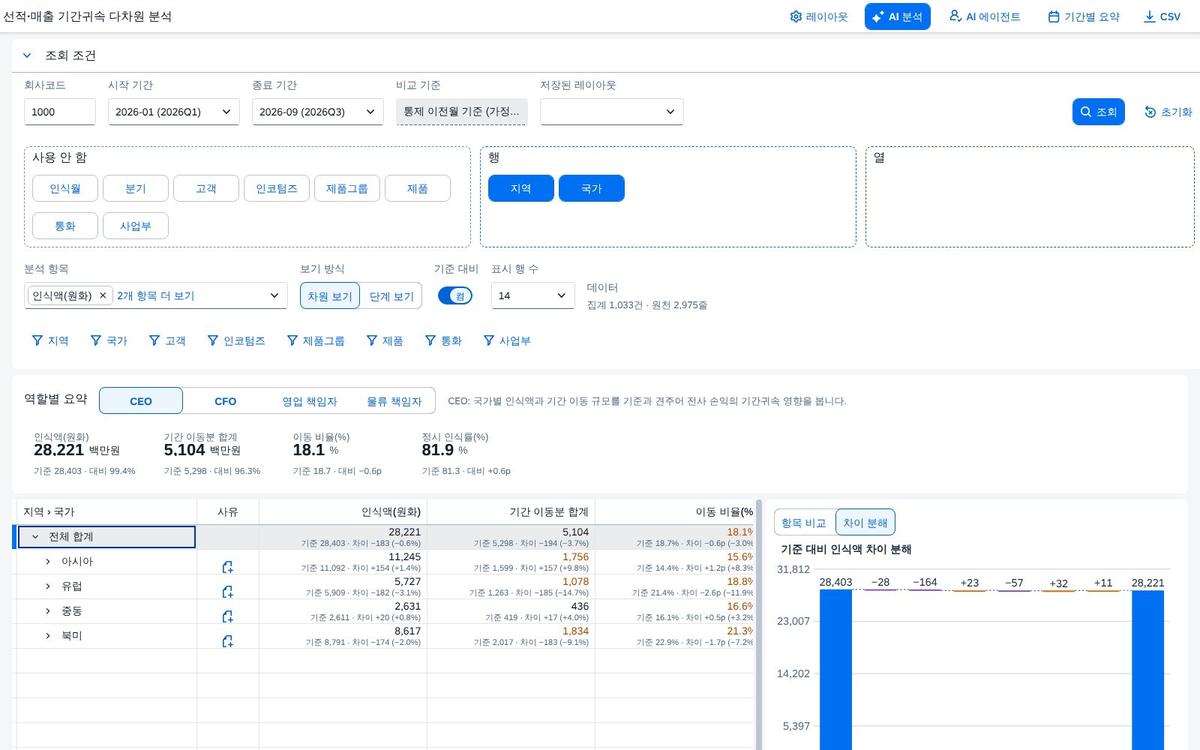1200x750 pixels.
Task: Focus the 회사코드 input field
Action: tap(60, 112)
